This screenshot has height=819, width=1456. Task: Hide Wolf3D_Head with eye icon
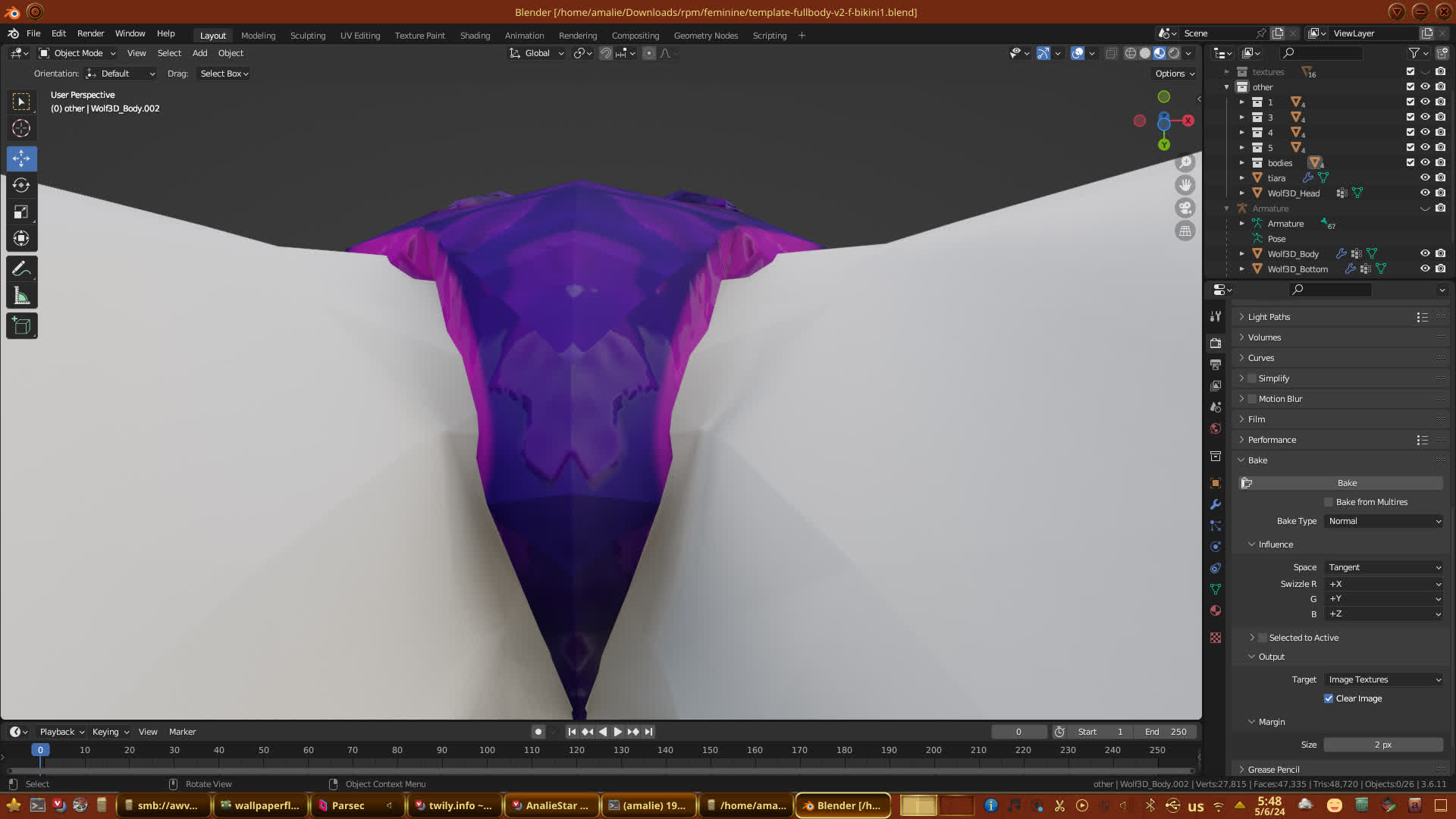pyautogui.click(x=1425, y=193)
